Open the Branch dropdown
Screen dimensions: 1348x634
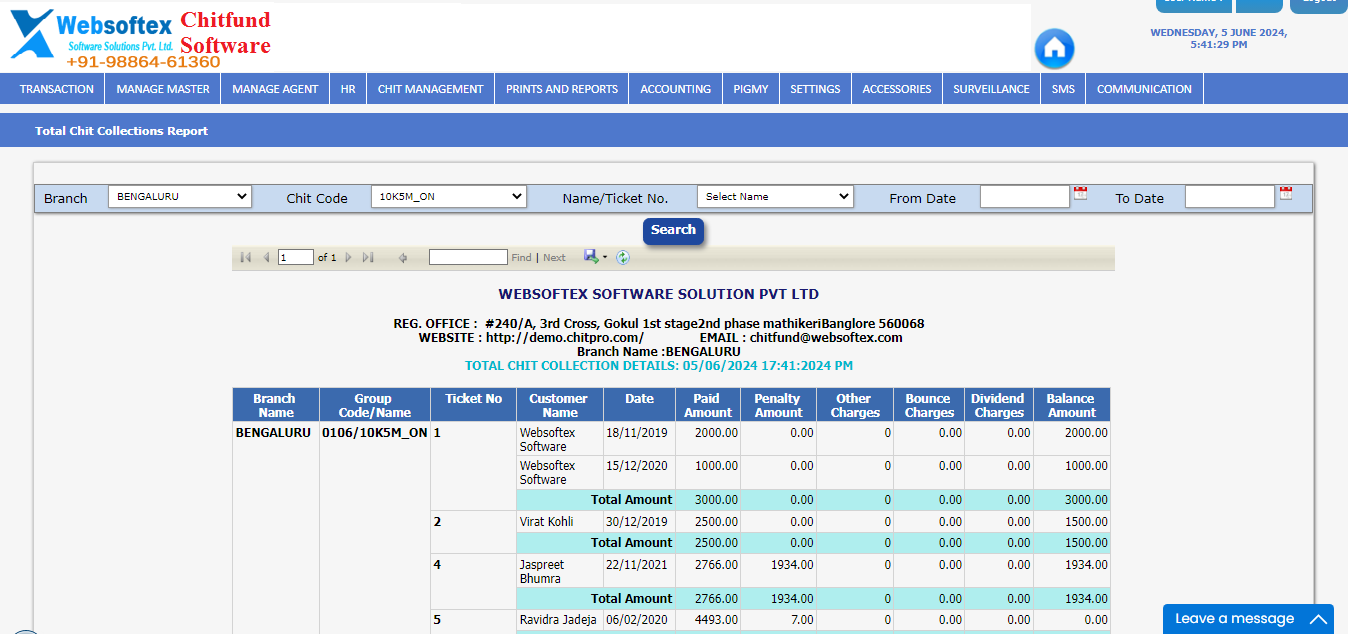pyautogui.click(x=180, y=196)
